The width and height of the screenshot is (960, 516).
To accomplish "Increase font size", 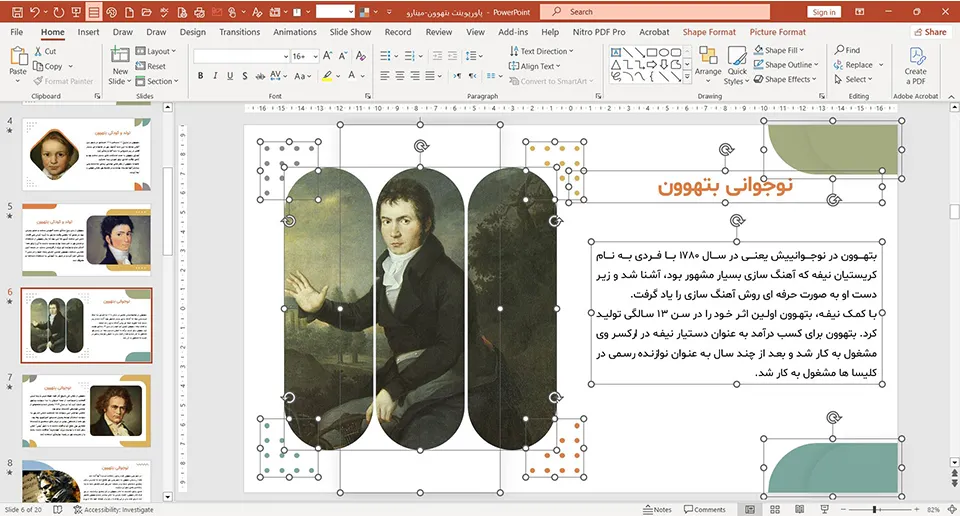I will coord(328,56).
